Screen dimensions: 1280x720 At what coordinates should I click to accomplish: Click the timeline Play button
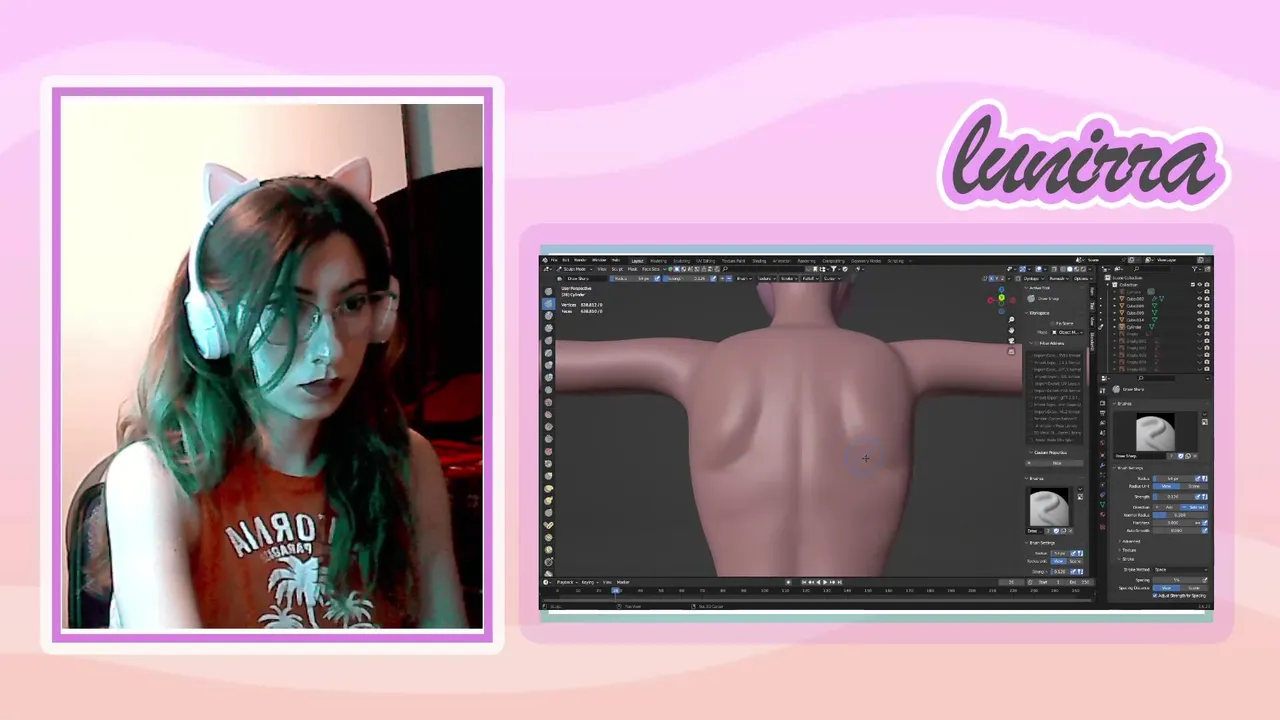click(x=825, y=582)
